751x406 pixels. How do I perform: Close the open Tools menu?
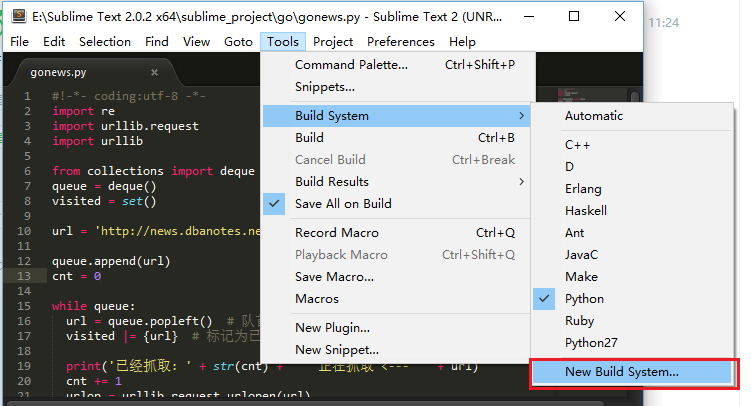point(283,42)
